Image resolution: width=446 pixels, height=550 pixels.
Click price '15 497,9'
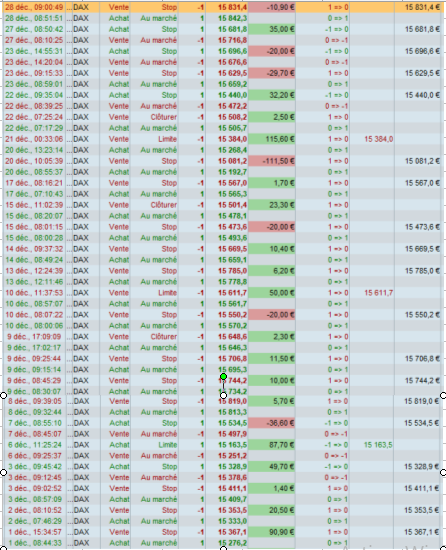tap(232, 434)
